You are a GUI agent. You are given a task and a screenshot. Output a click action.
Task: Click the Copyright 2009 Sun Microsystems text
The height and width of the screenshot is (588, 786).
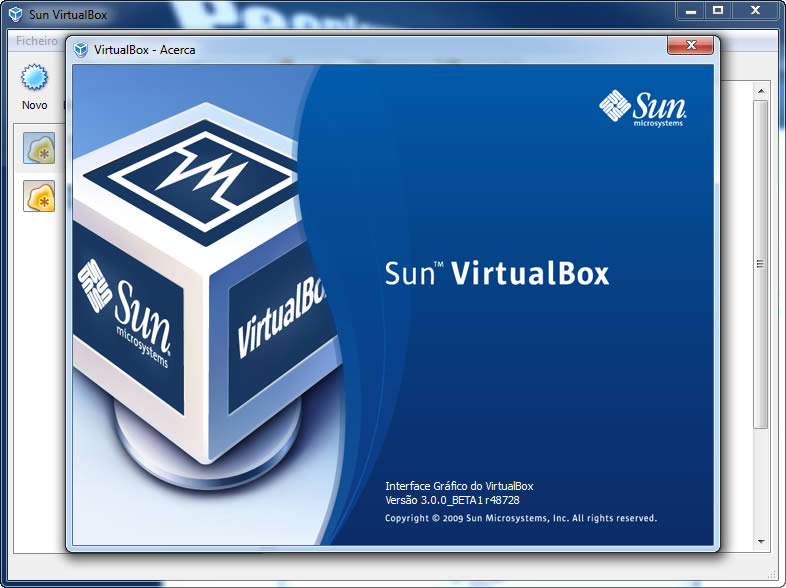pos(521,518)
